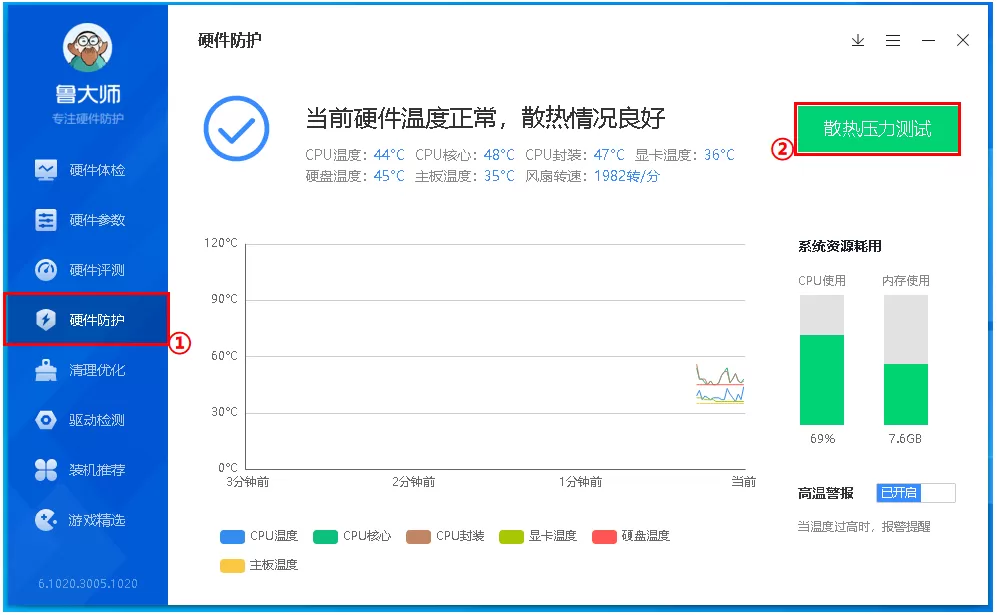This screenshot has height=615, width=997.
Task: Click the 鲁大师 avatar logo
Action: pos(87,47)
